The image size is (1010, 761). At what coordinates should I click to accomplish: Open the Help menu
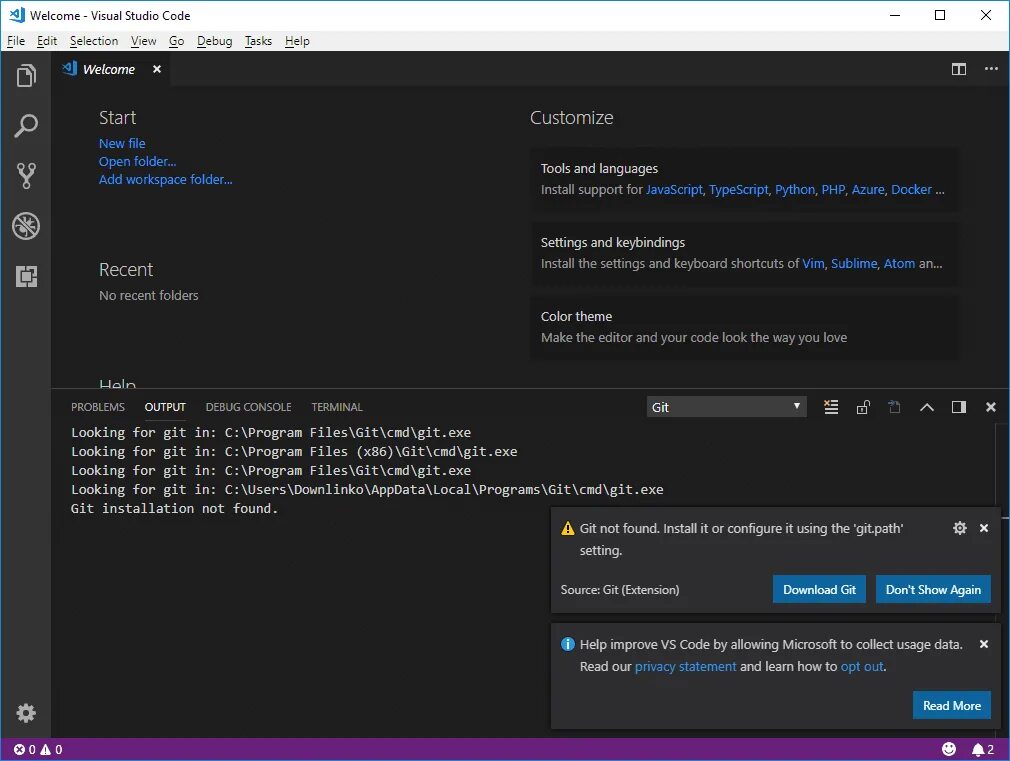tap(298, 41)
